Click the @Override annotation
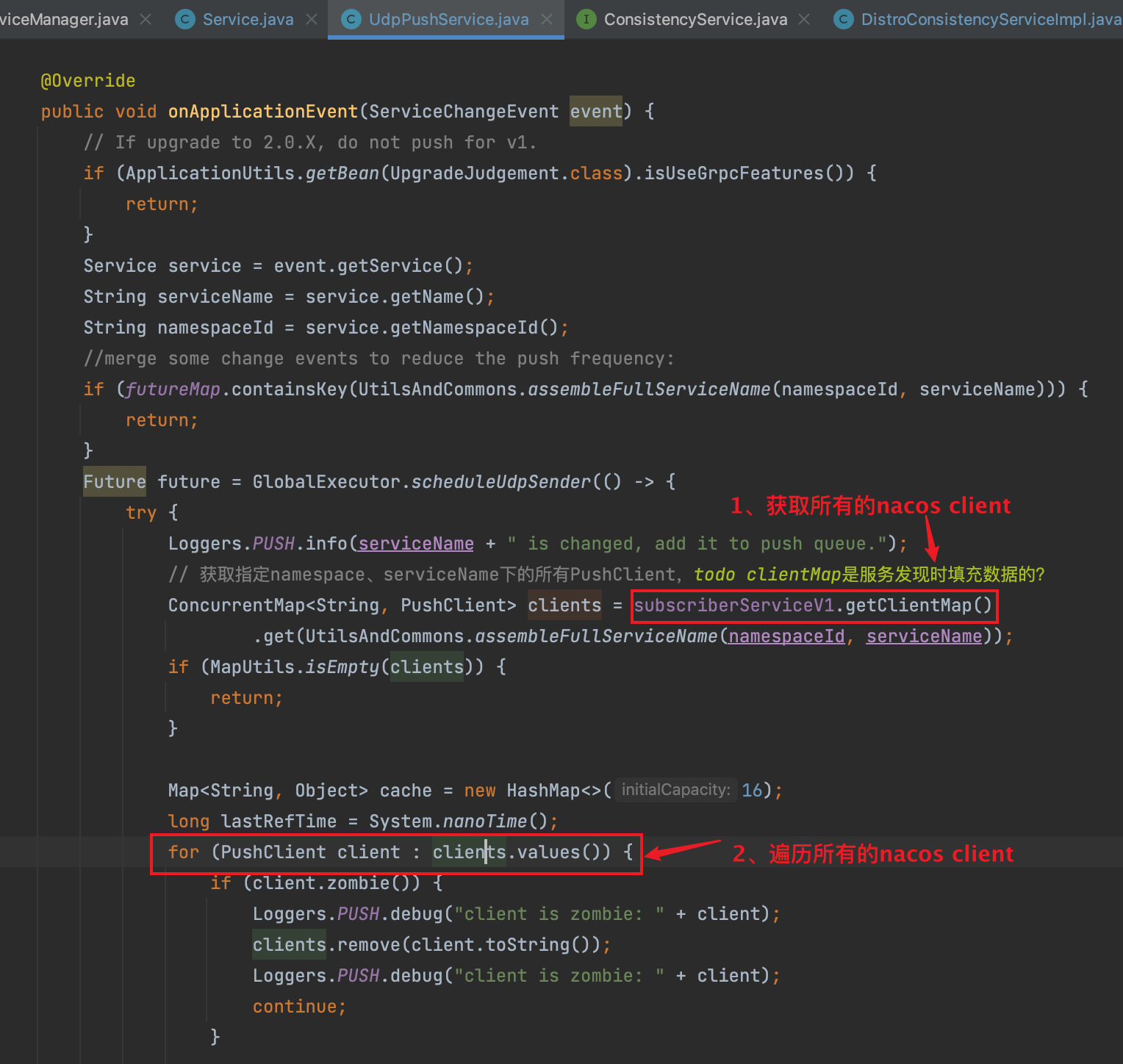 [88, 80]
